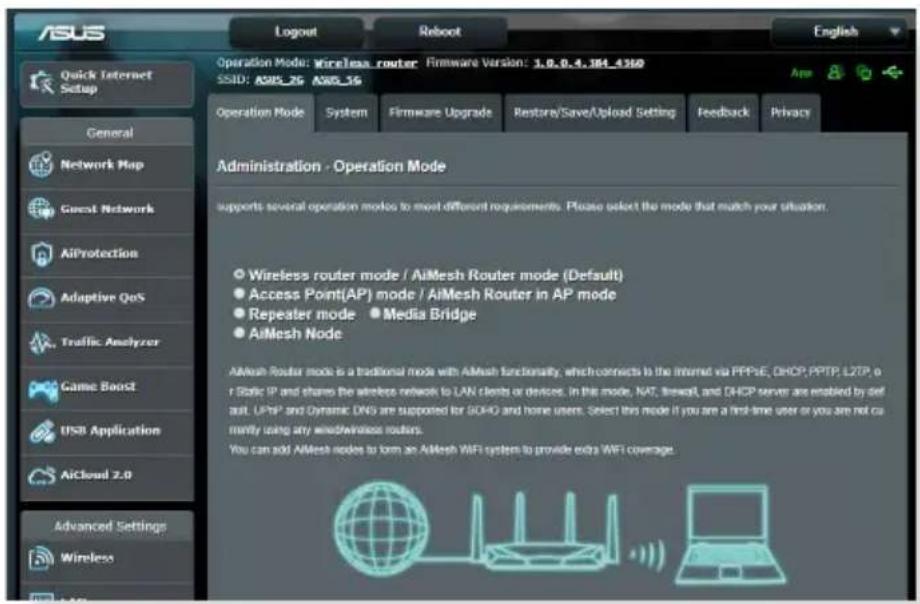Click the ASUS logo

(72, 32)
